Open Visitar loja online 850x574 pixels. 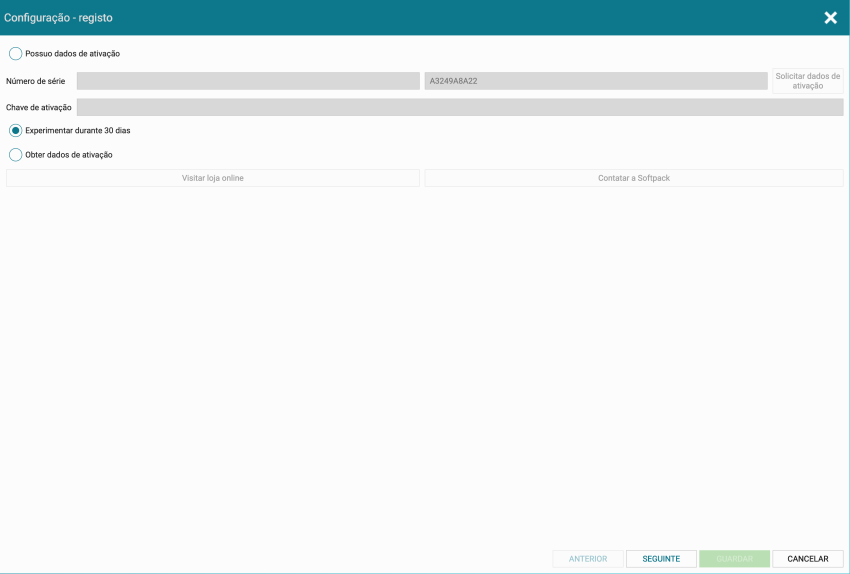click(x=213, y=178)
